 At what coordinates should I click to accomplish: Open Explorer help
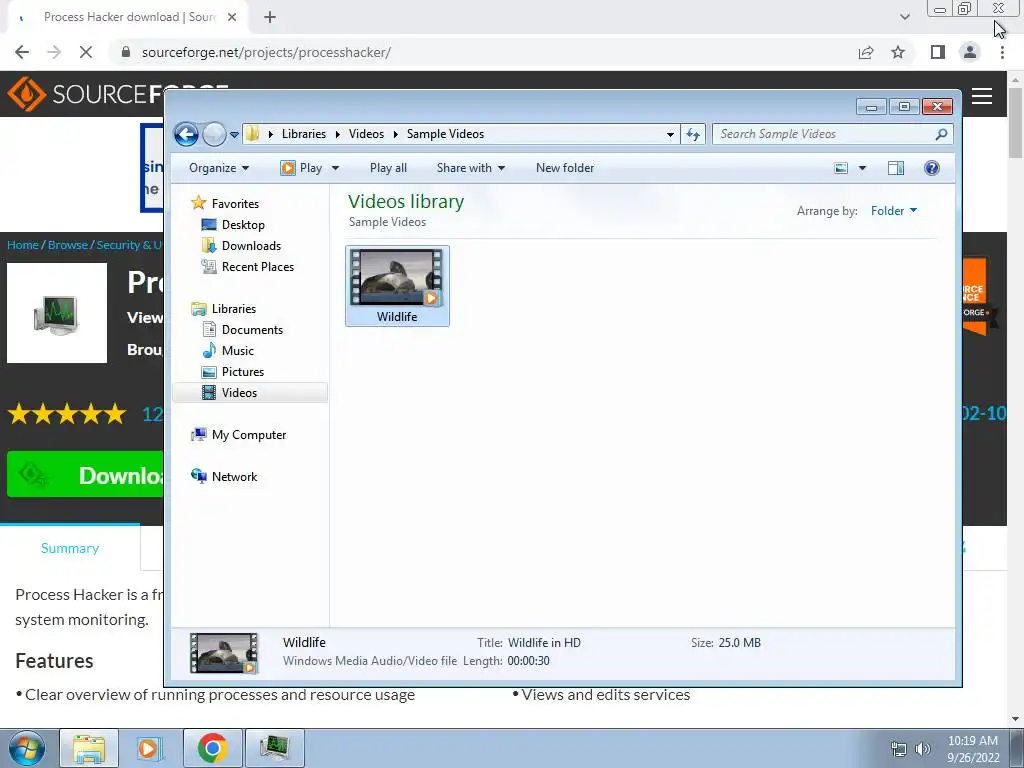[932, 168]
